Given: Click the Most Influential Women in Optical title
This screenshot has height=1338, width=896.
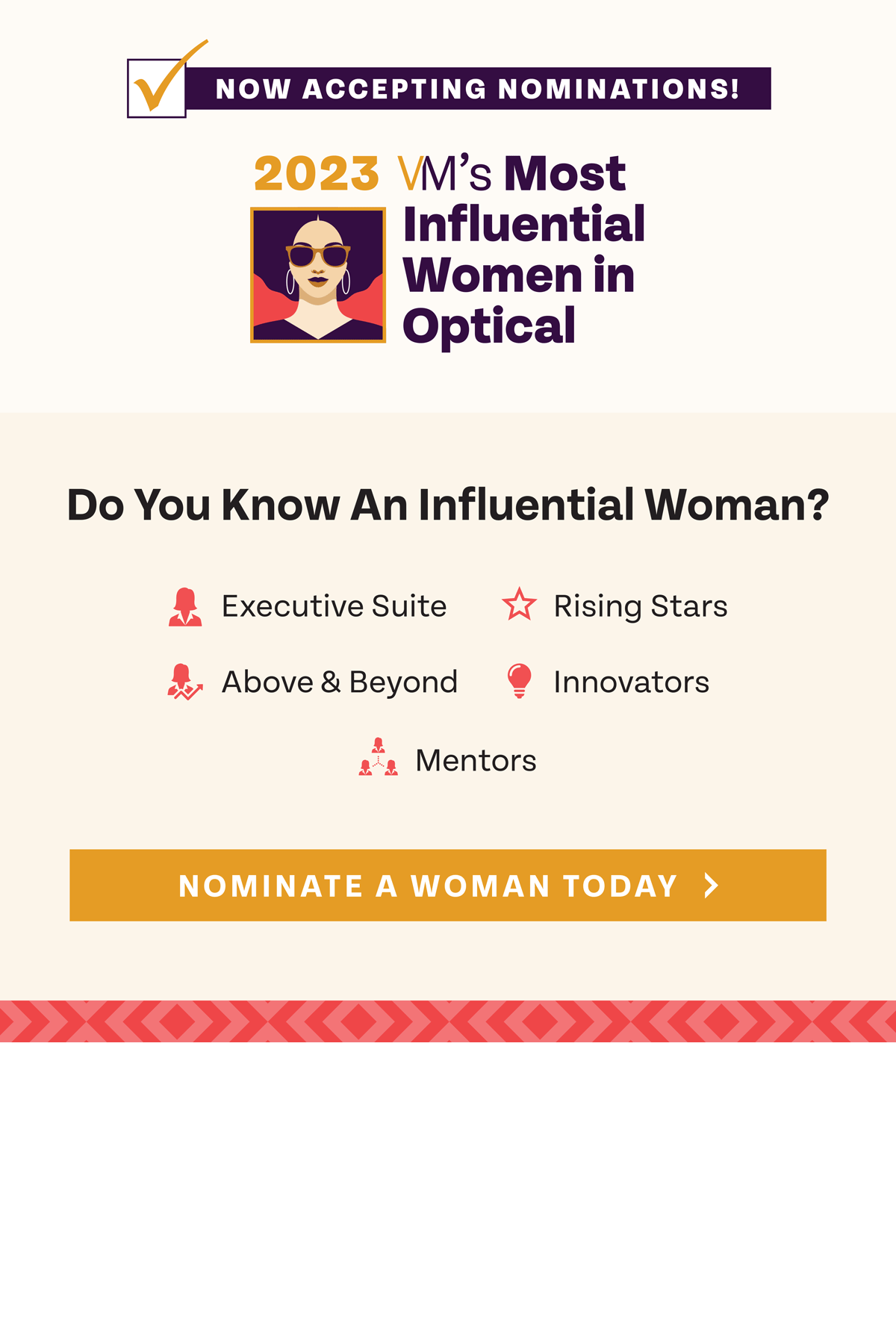Looking at the screenshot, I should point(524,249).
